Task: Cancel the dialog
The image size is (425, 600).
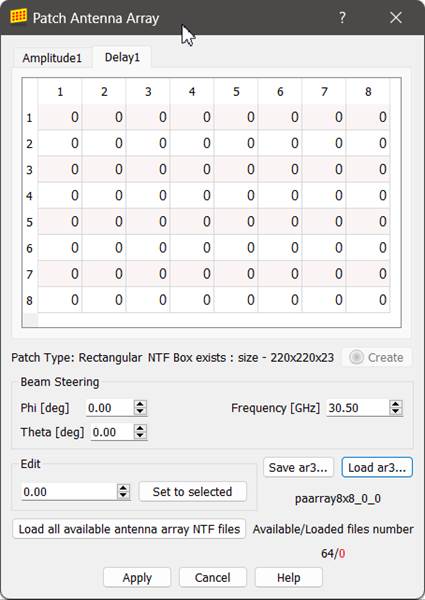Action: click(x=213, y=577)
